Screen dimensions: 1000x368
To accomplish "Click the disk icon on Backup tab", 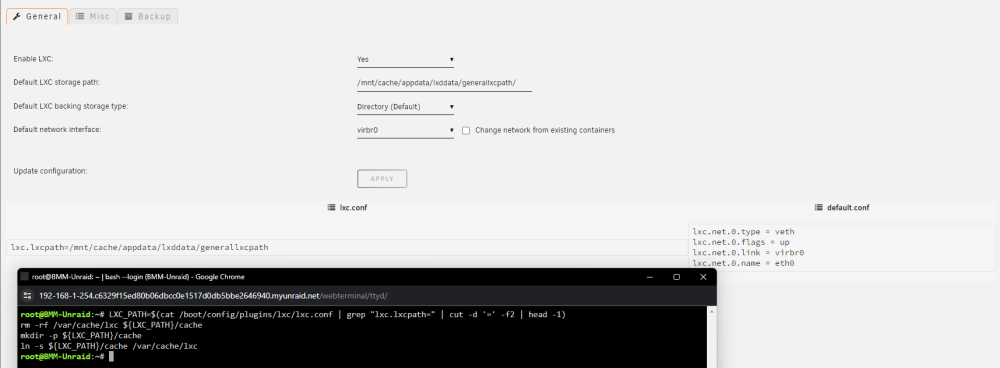I will [x=128, y=17].
